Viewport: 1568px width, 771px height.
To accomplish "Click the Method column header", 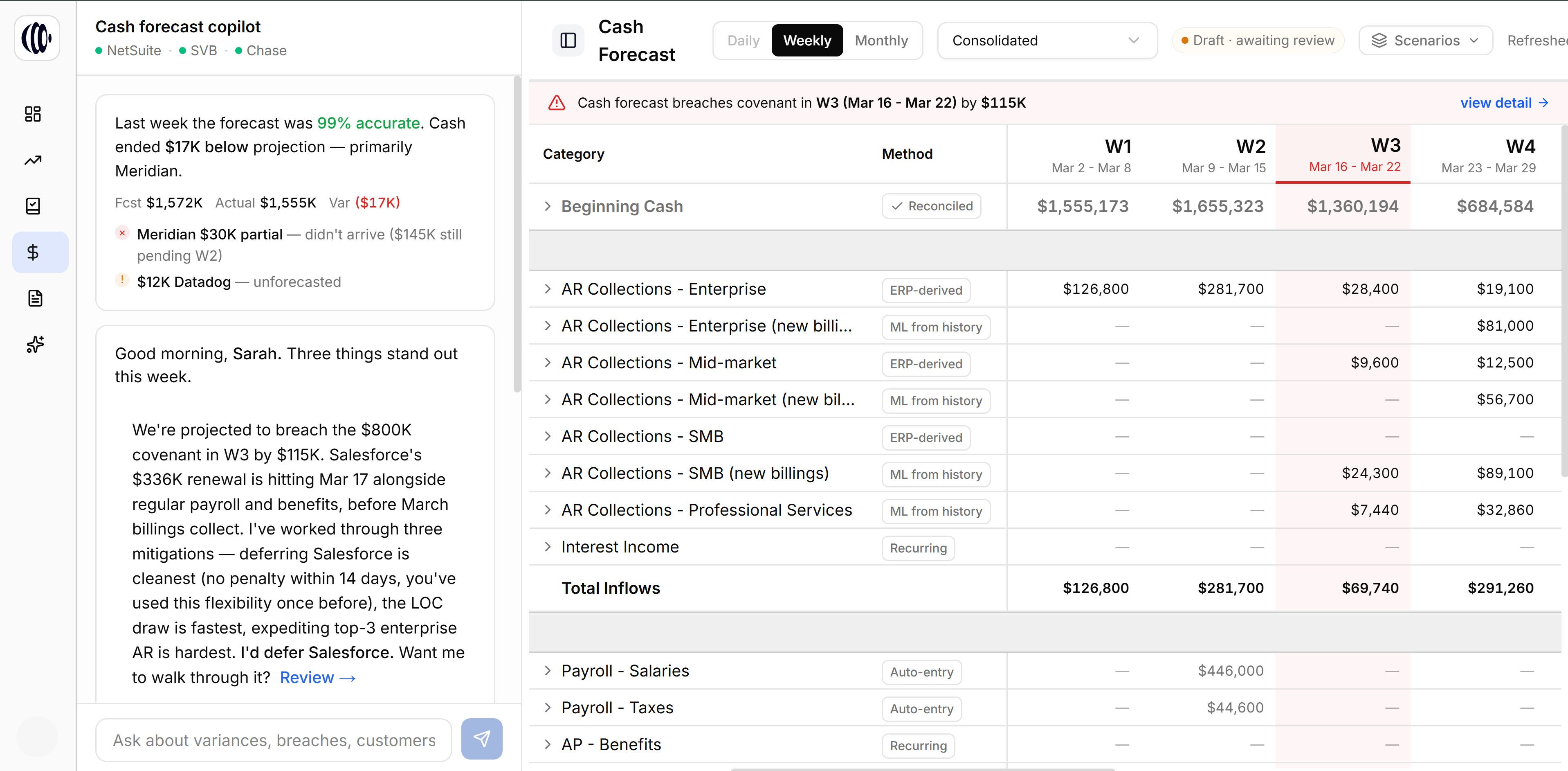I will (907, 154).
